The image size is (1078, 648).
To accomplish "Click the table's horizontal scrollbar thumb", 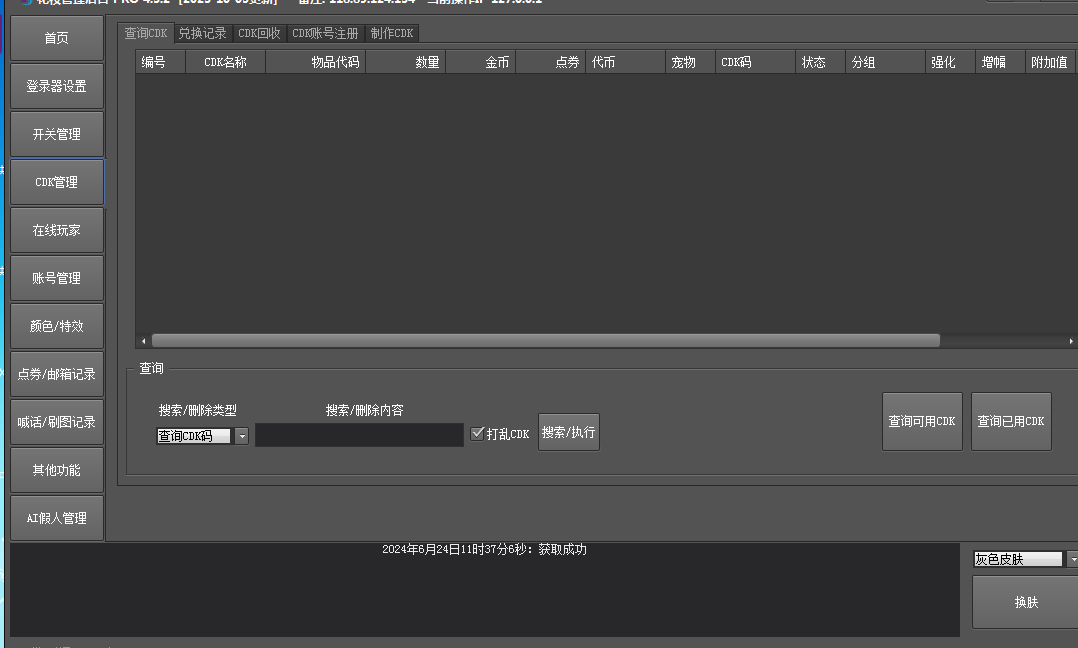I will click(545, 340).
